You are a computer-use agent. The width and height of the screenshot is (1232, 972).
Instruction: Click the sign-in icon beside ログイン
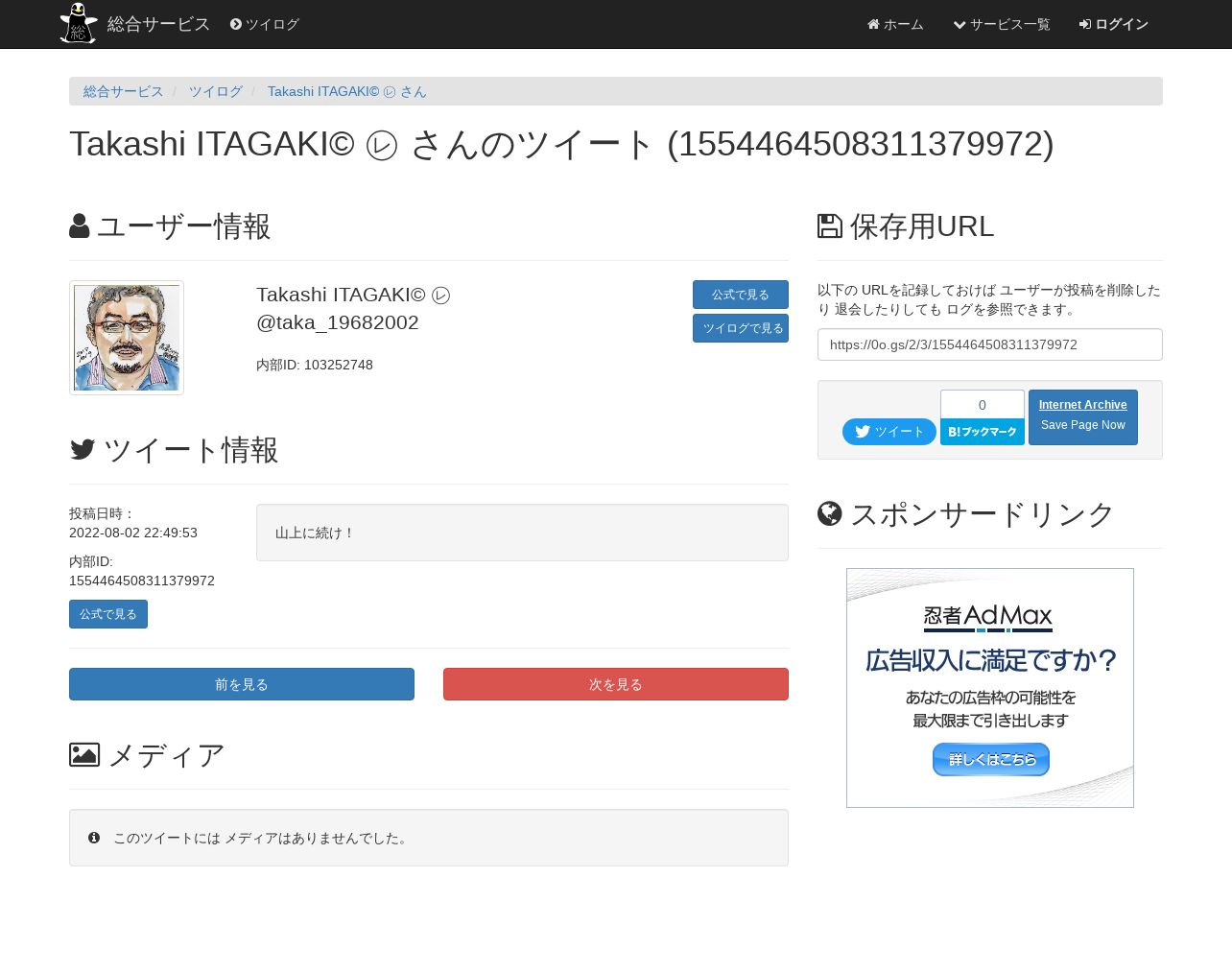point(1085,24)
